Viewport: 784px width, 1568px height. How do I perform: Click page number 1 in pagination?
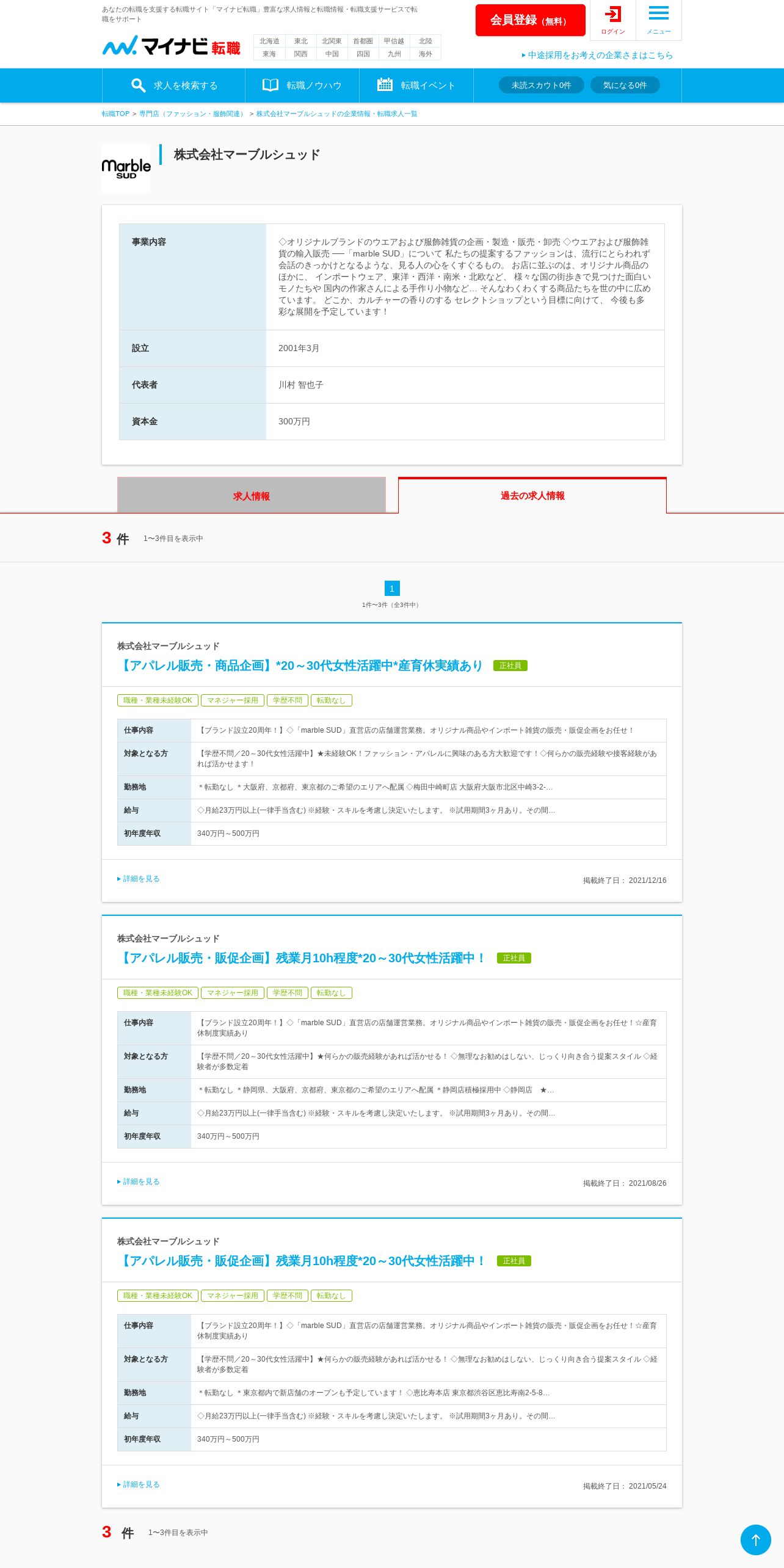pyautogui.click(x=392, y=589)
